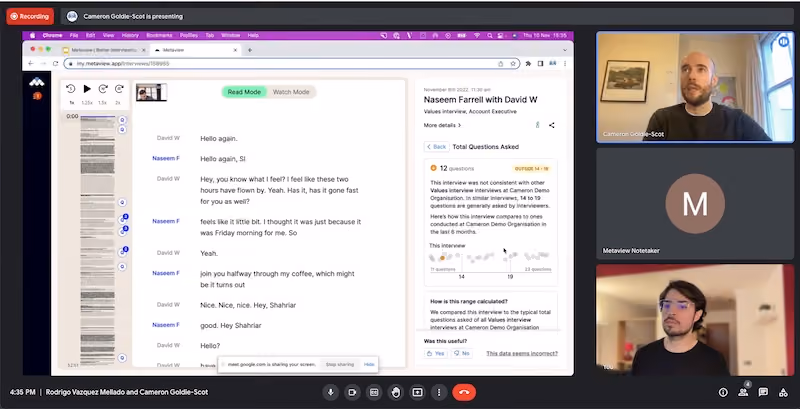
Task: Open the meeting chat panel
Action: (x=763, y=392)
